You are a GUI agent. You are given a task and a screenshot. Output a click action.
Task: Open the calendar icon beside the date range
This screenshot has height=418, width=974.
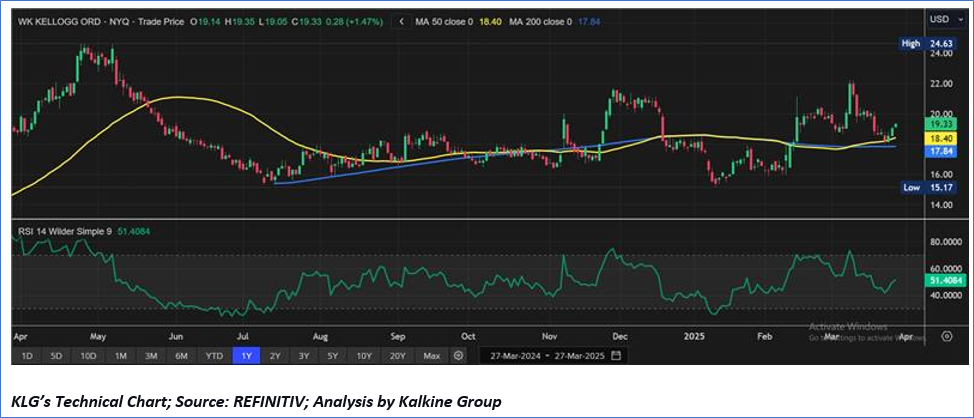pyautogui.click(x=616, y=356)
